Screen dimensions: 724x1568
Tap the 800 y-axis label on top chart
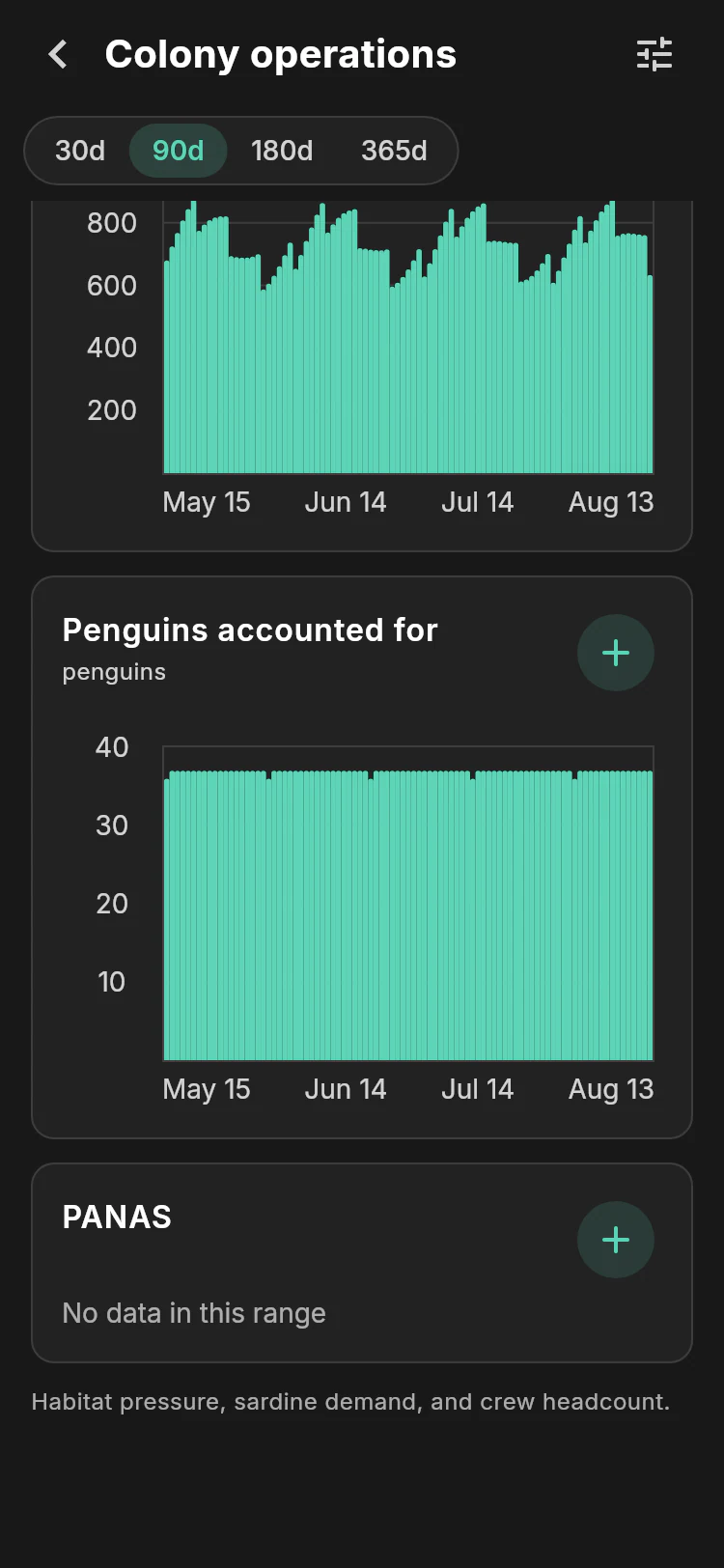coord(112,223)
